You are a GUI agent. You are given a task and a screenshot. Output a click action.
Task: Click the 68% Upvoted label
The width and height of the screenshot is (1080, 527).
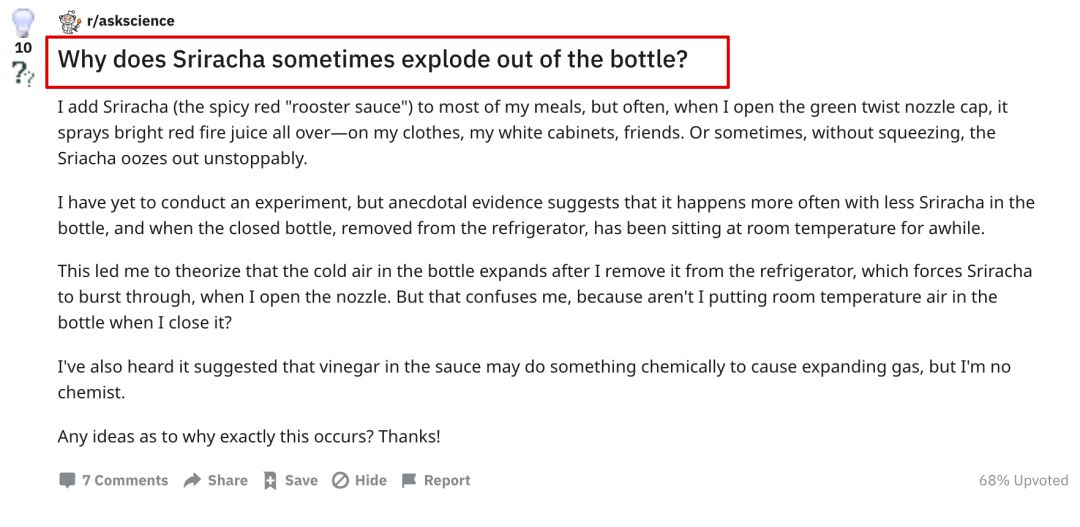coord(1024,480)
